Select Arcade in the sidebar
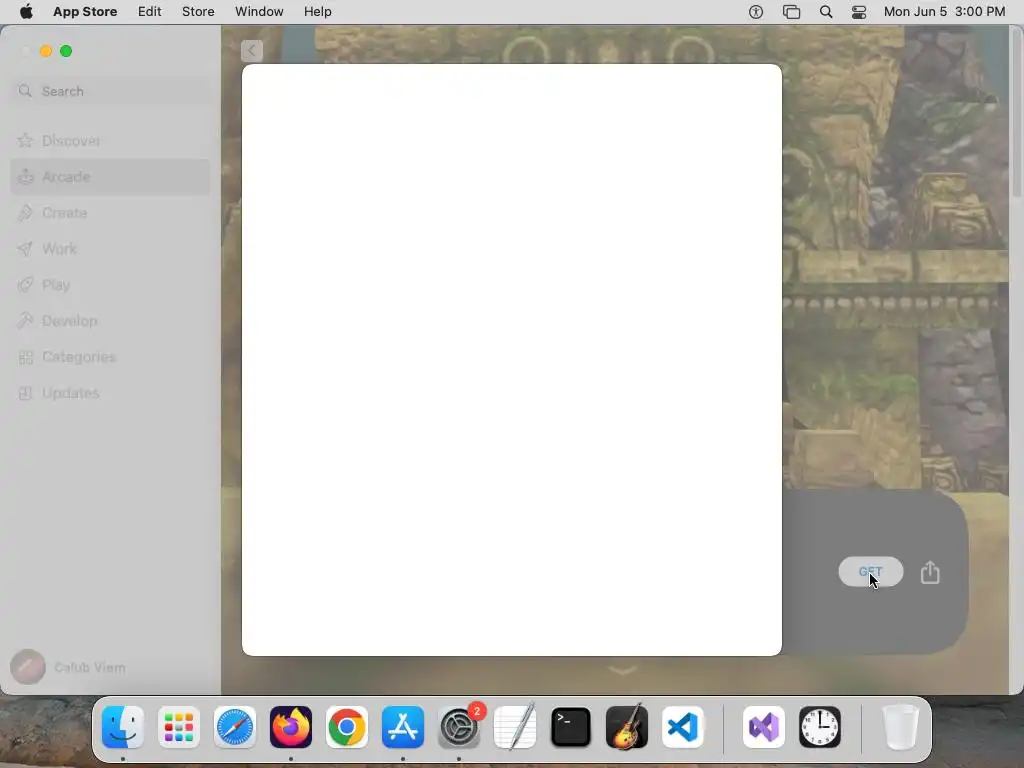Viewport: 1024px width, 768px height. 110,176
